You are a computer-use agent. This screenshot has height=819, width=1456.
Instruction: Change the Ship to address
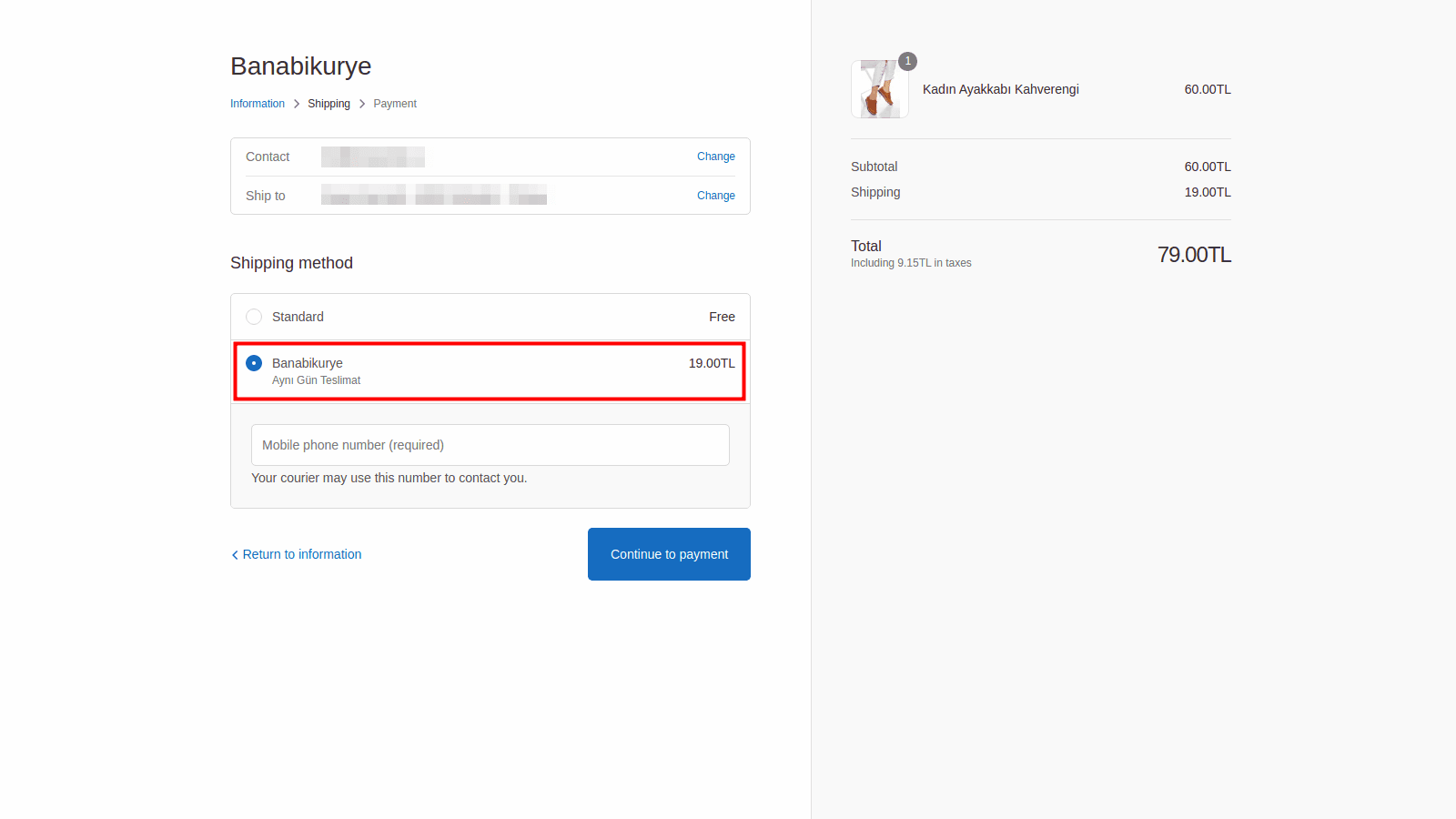tap(715, 196)
